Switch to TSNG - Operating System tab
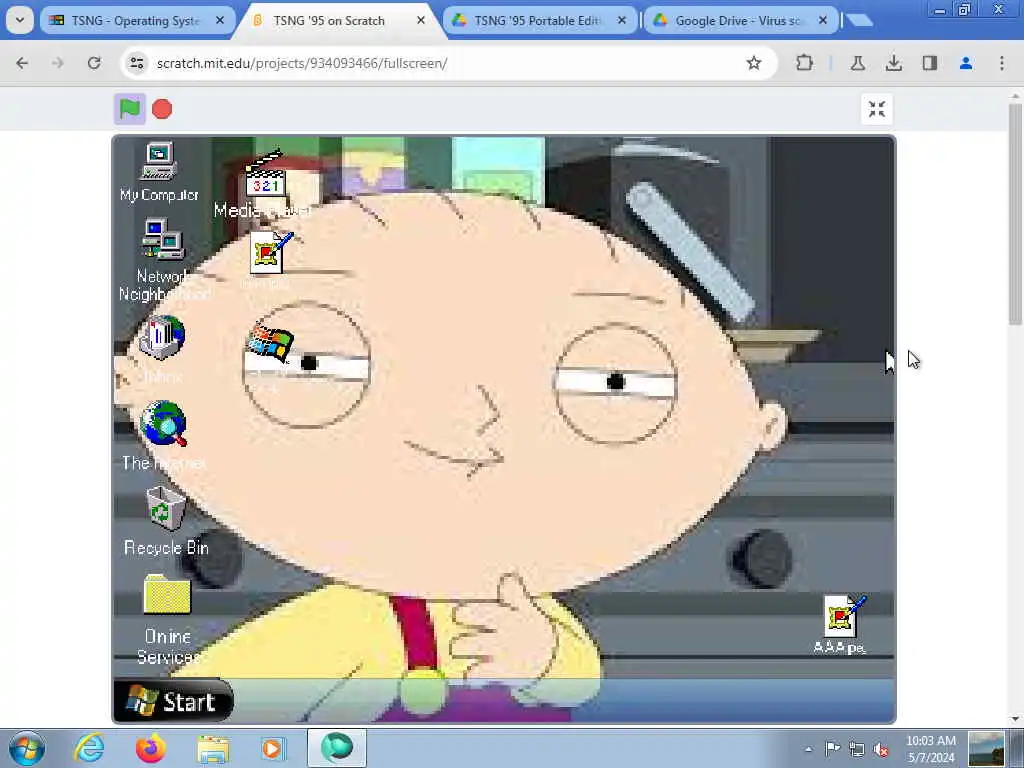This screenshot has height=768, width=1024. (135, 21)
